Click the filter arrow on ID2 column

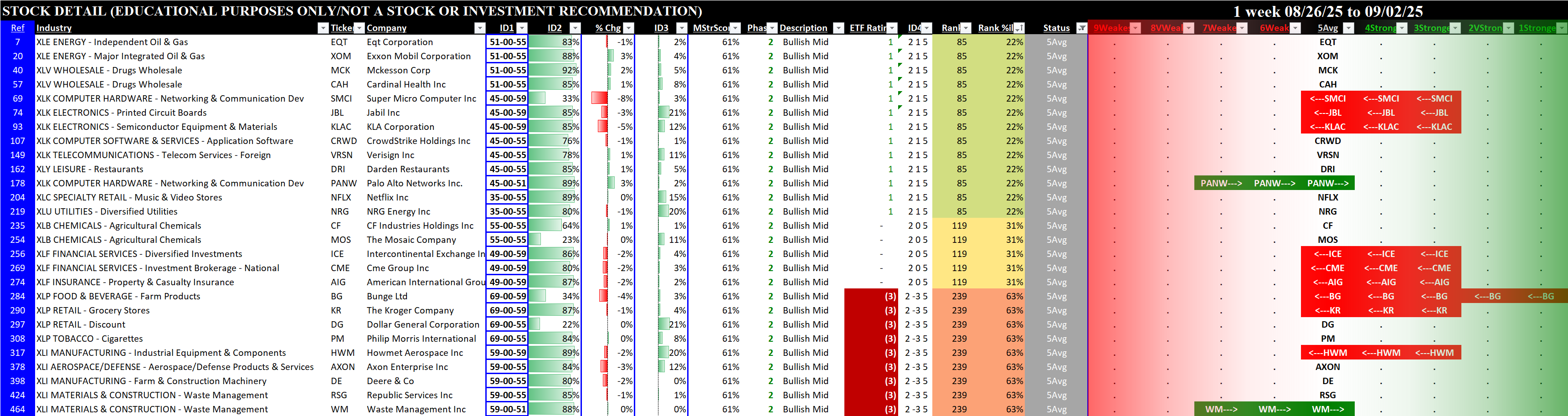575,28
